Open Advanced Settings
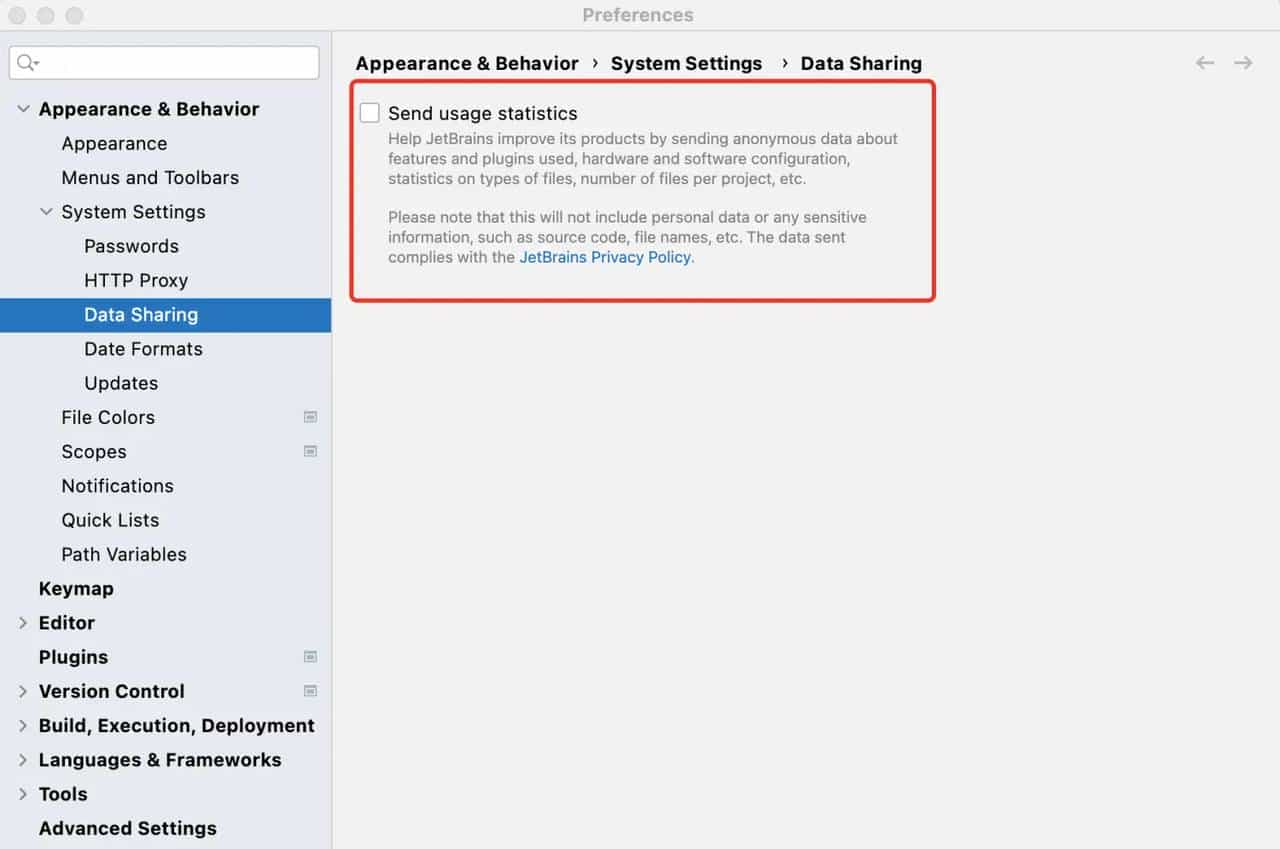The image size is (1280, 849). coord(127,828)
